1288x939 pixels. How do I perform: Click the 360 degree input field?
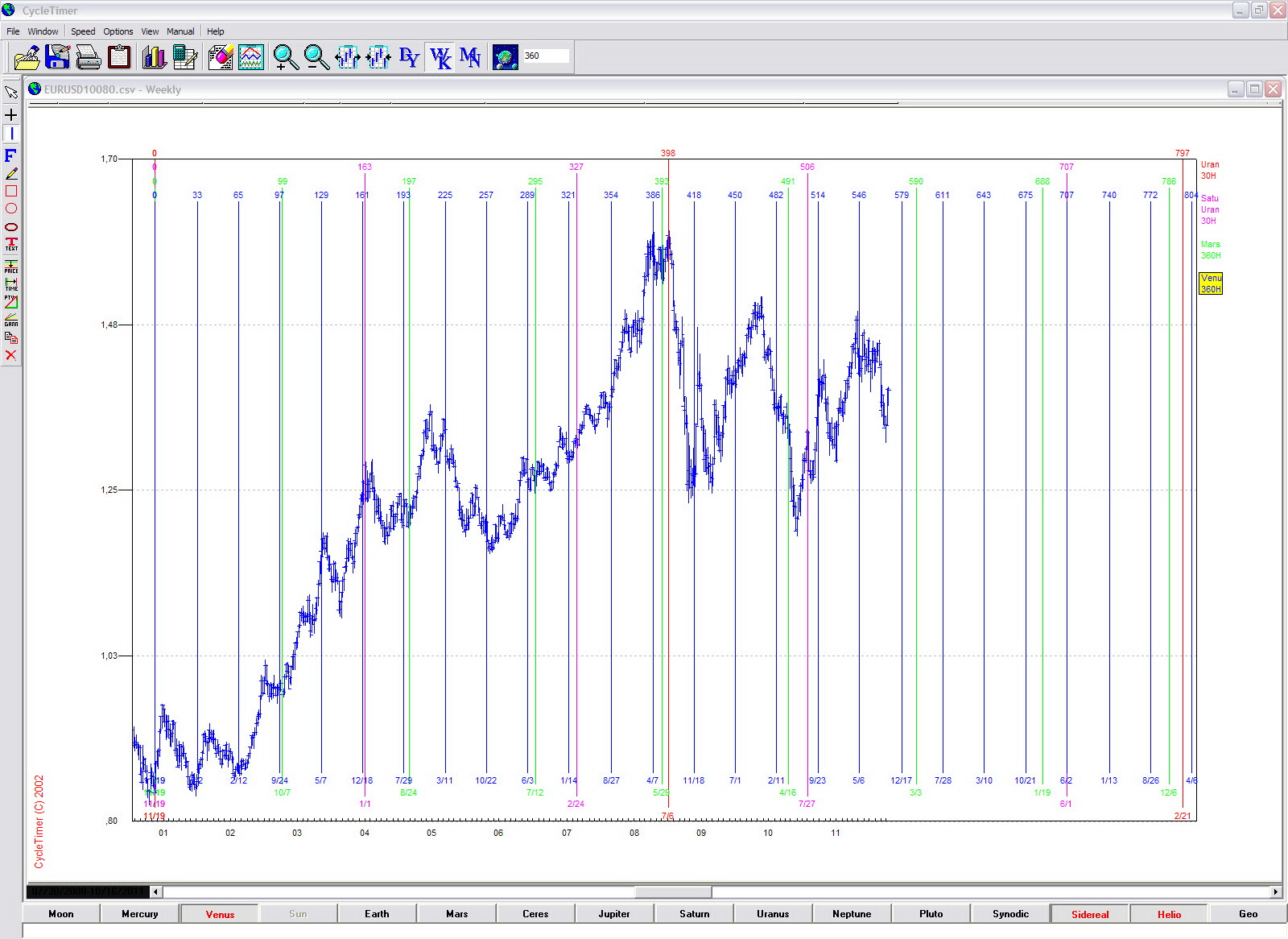tap(546, 56)
